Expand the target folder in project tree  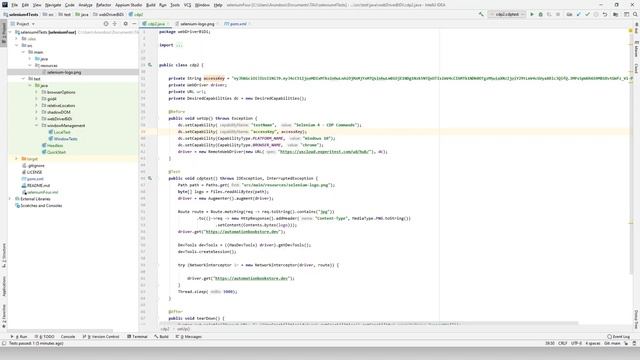pos(17,159)
